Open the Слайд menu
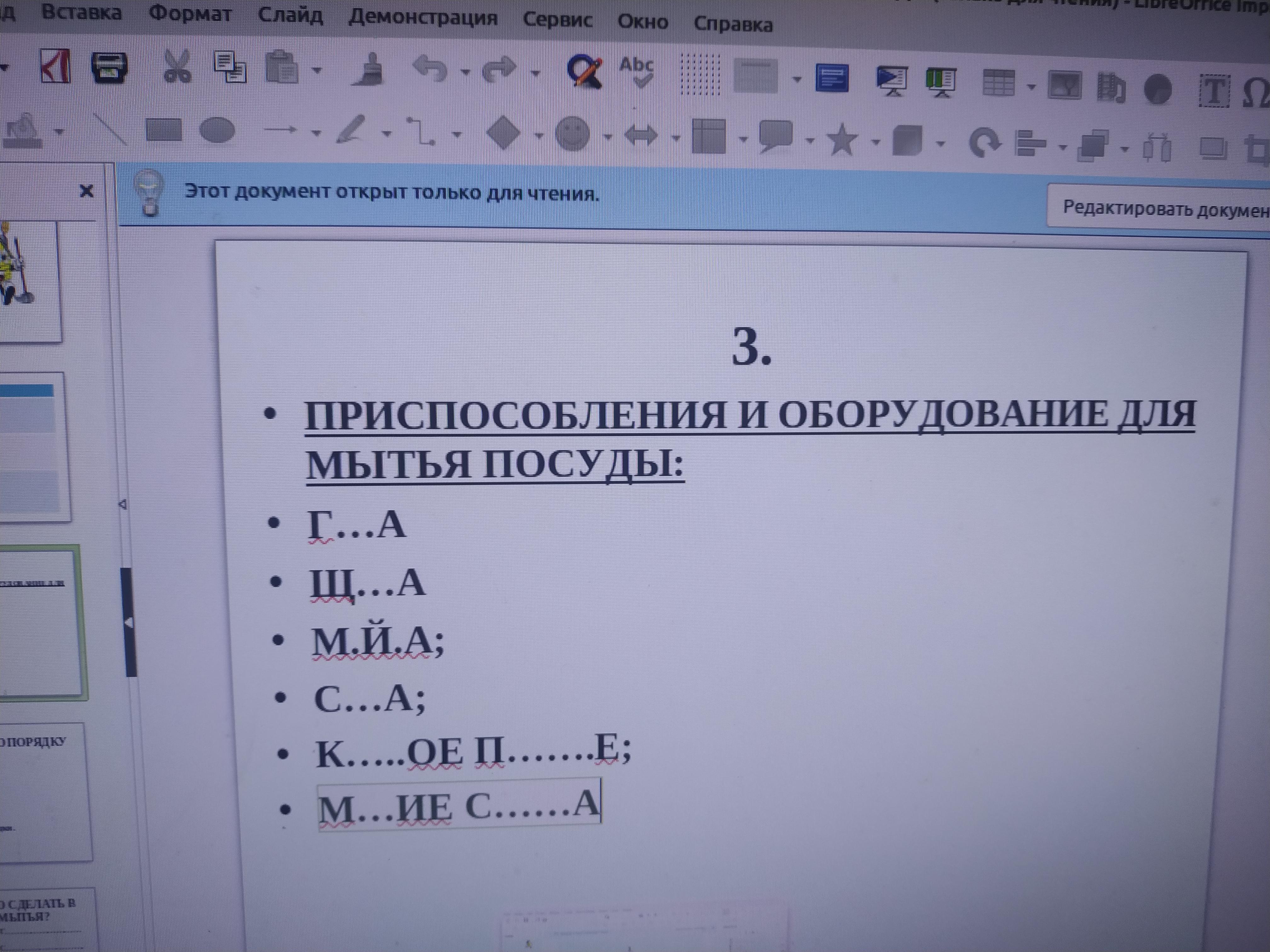This screenshot has width=1270, height=952. (290, 15)
